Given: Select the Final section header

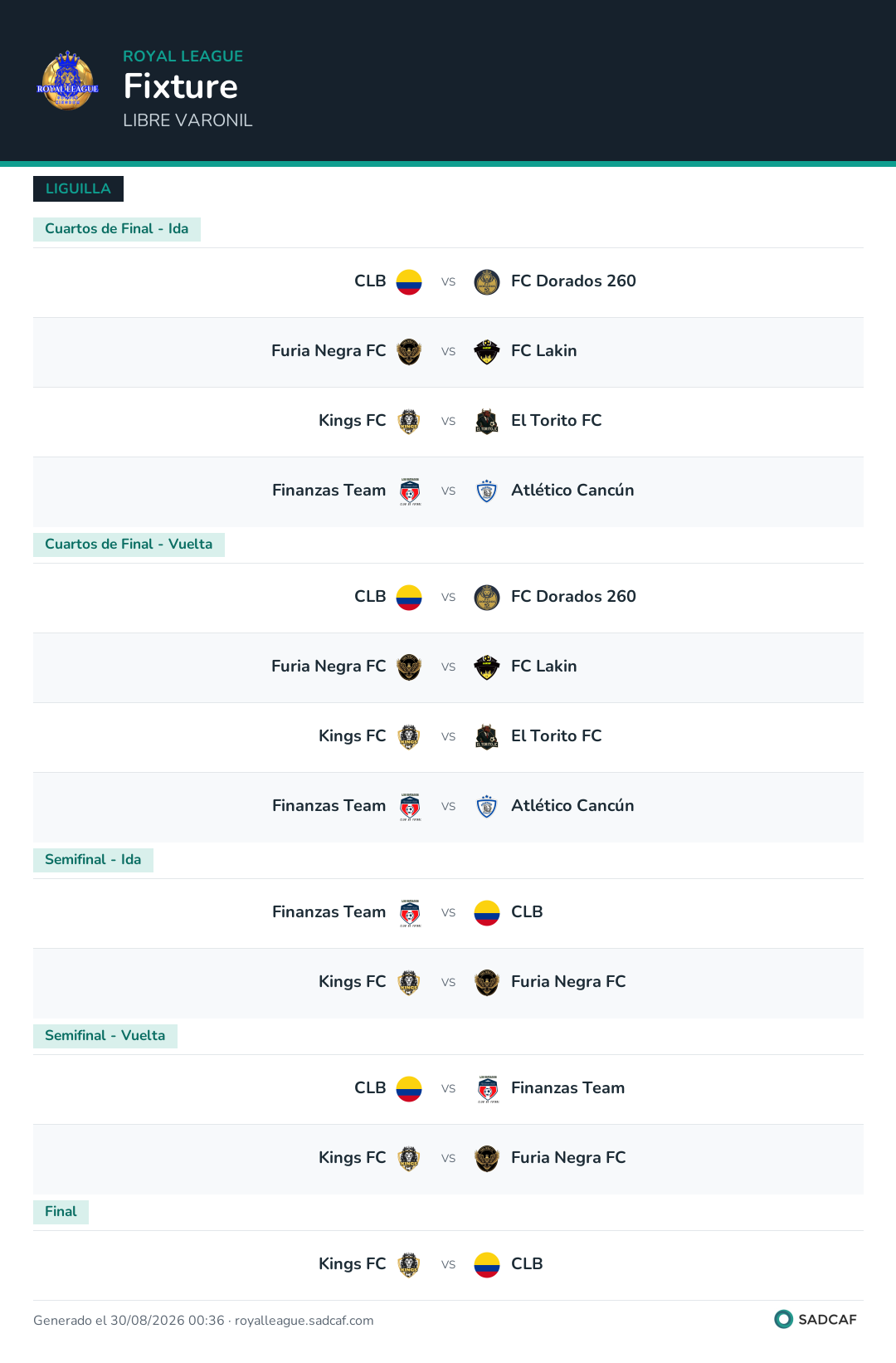Looking at the screenshot, I should point(61,1212).
